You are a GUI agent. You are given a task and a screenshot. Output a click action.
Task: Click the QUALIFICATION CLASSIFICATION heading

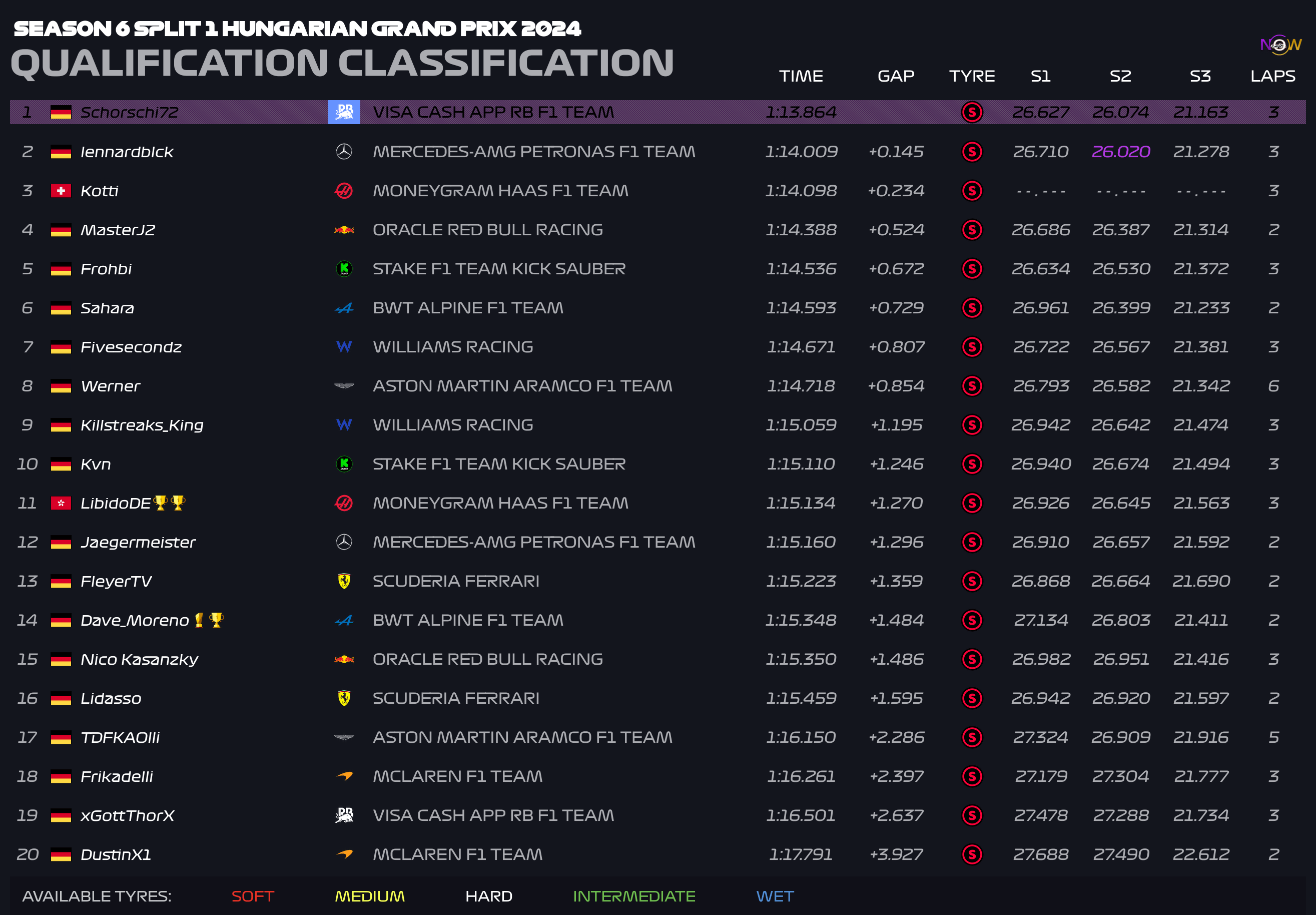click(342, 63)
